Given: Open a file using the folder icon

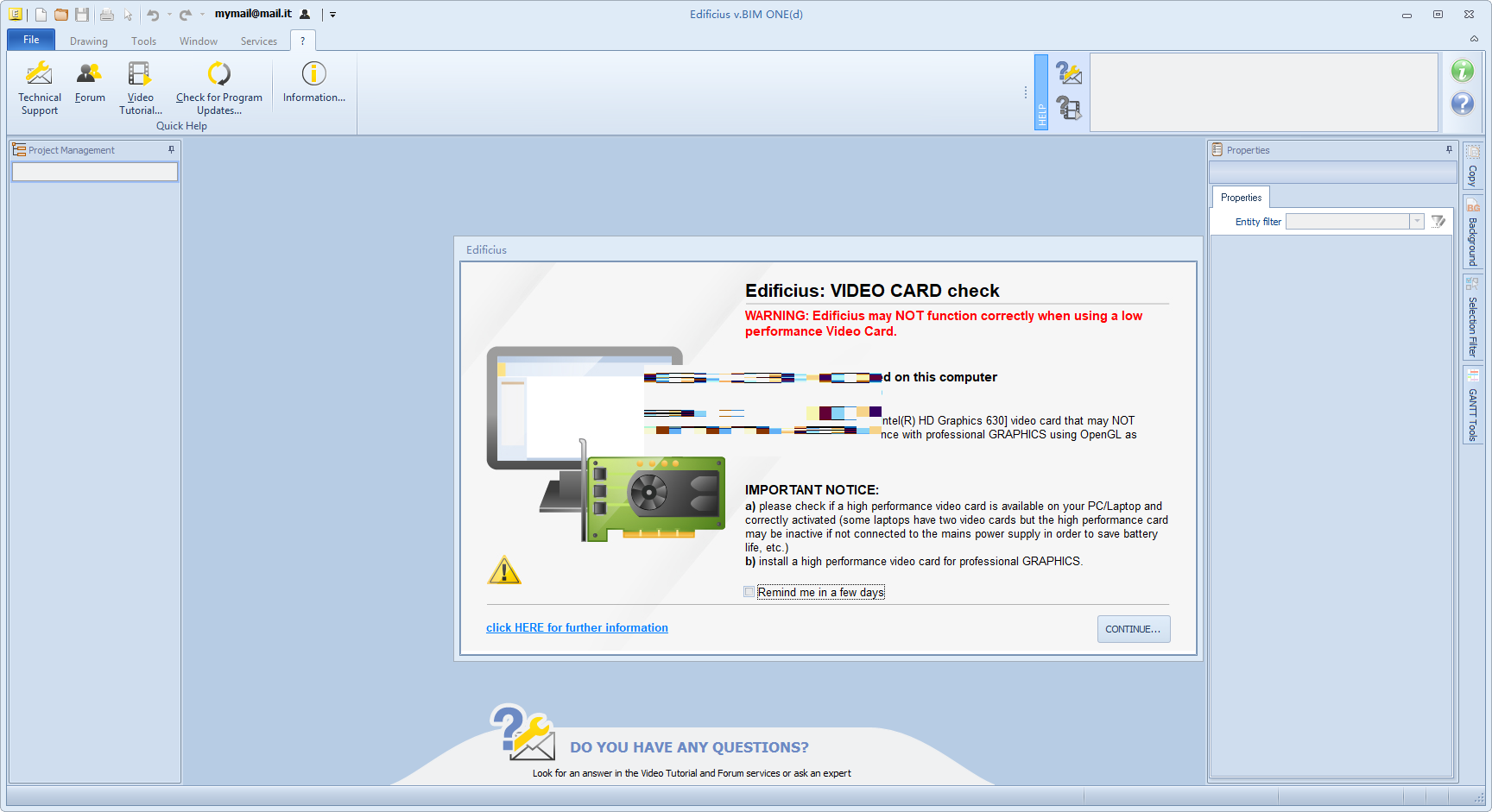Looking at the screenshot, I should [x=61, y=14].
